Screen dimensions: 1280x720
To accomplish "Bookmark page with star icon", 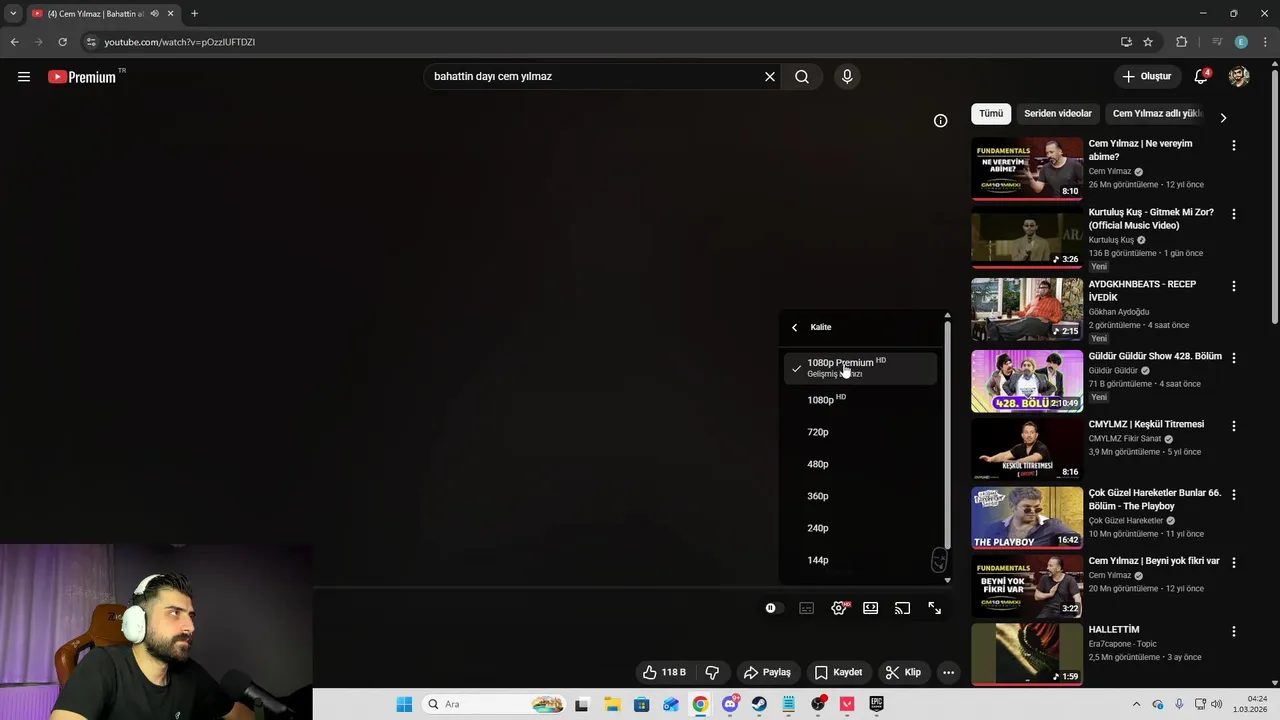I will coord(1148,42).
